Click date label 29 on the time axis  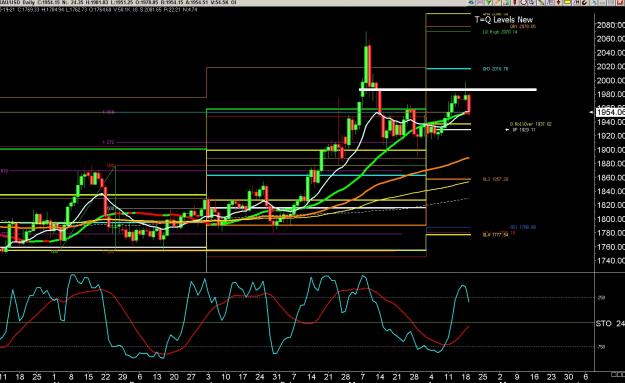[x=122, y=377]
